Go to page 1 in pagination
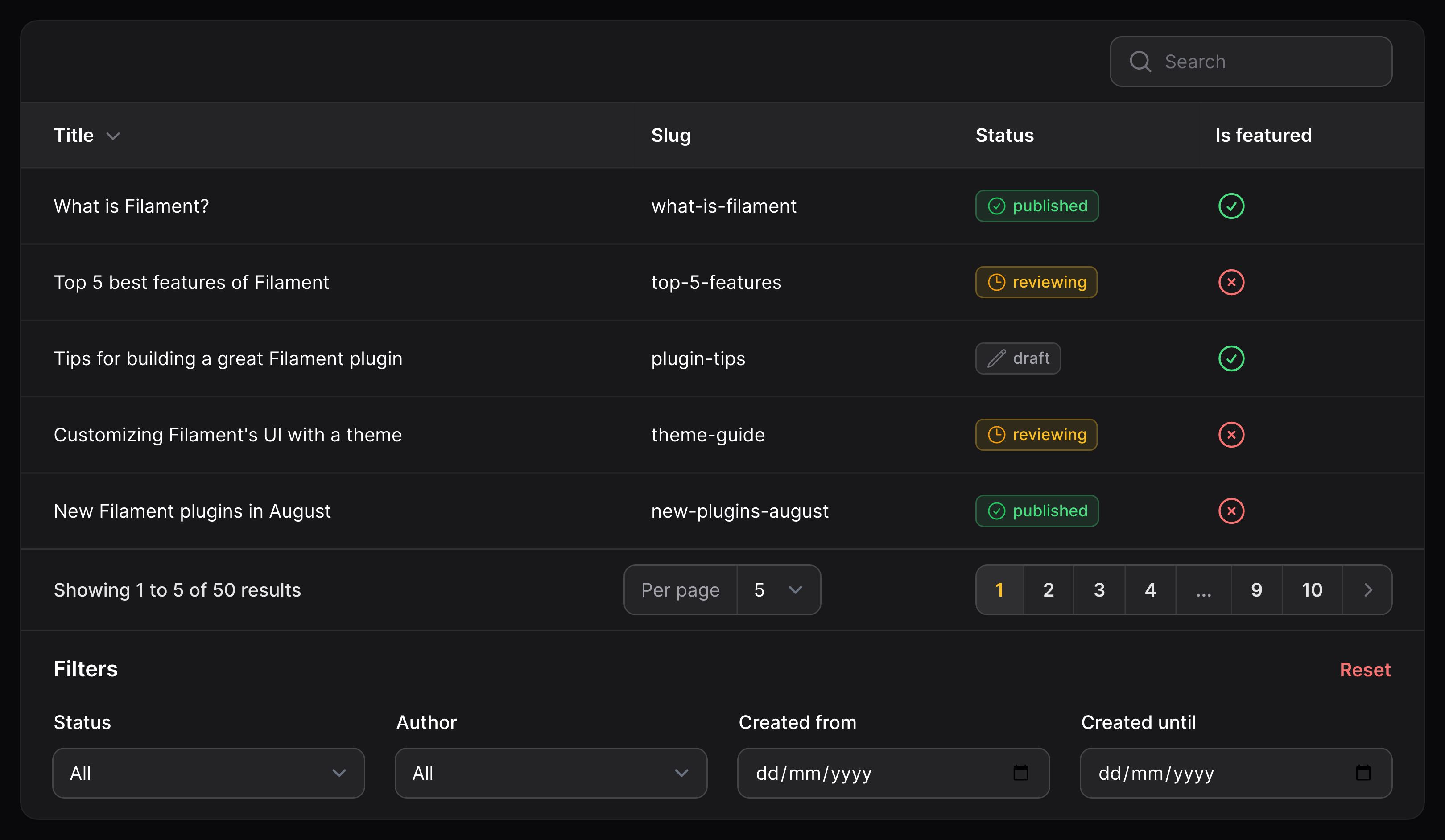This screenshot has width=1445, height=840. pos(999,590)
